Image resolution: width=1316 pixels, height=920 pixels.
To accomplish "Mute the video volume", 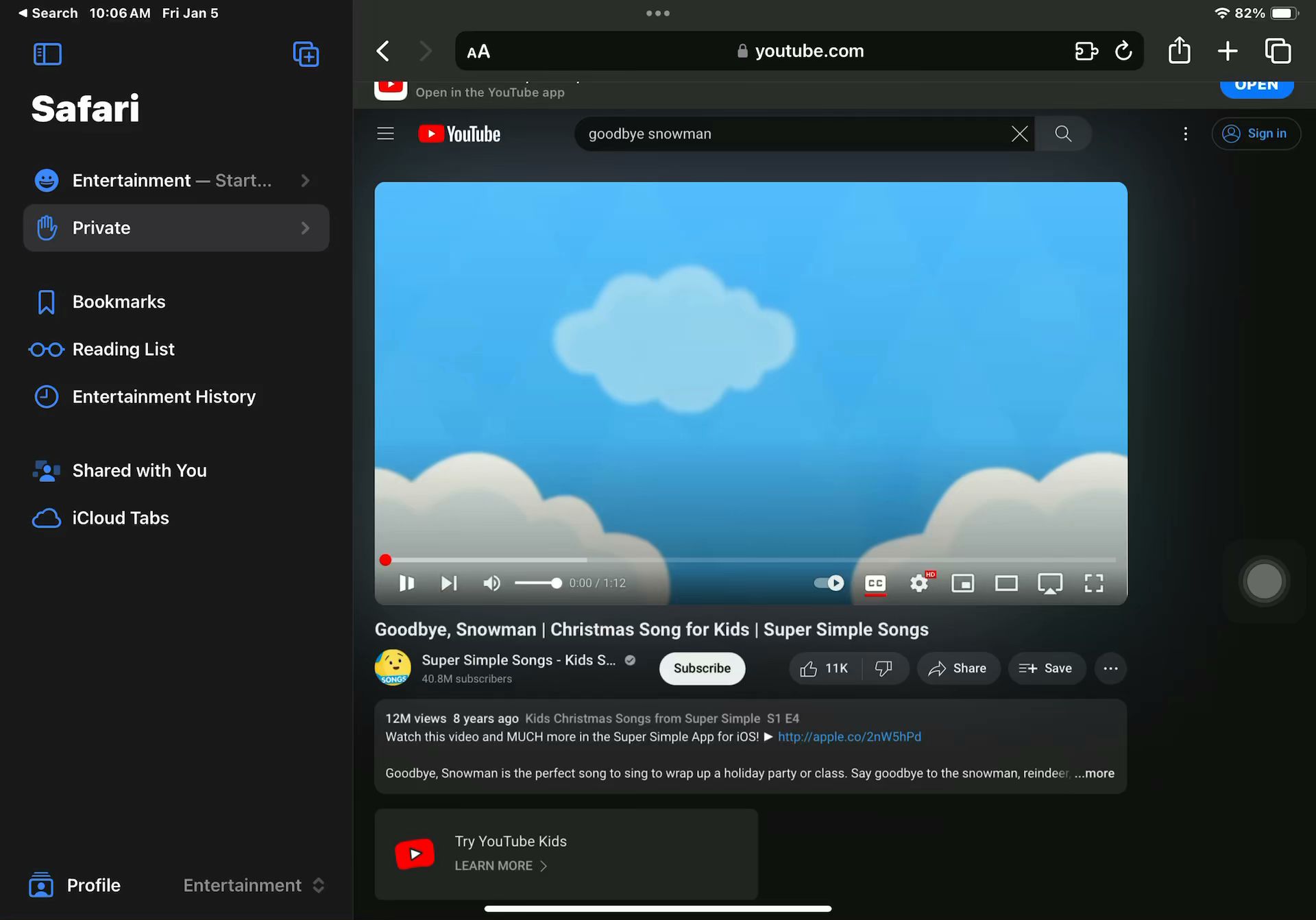I will point(491,583).
